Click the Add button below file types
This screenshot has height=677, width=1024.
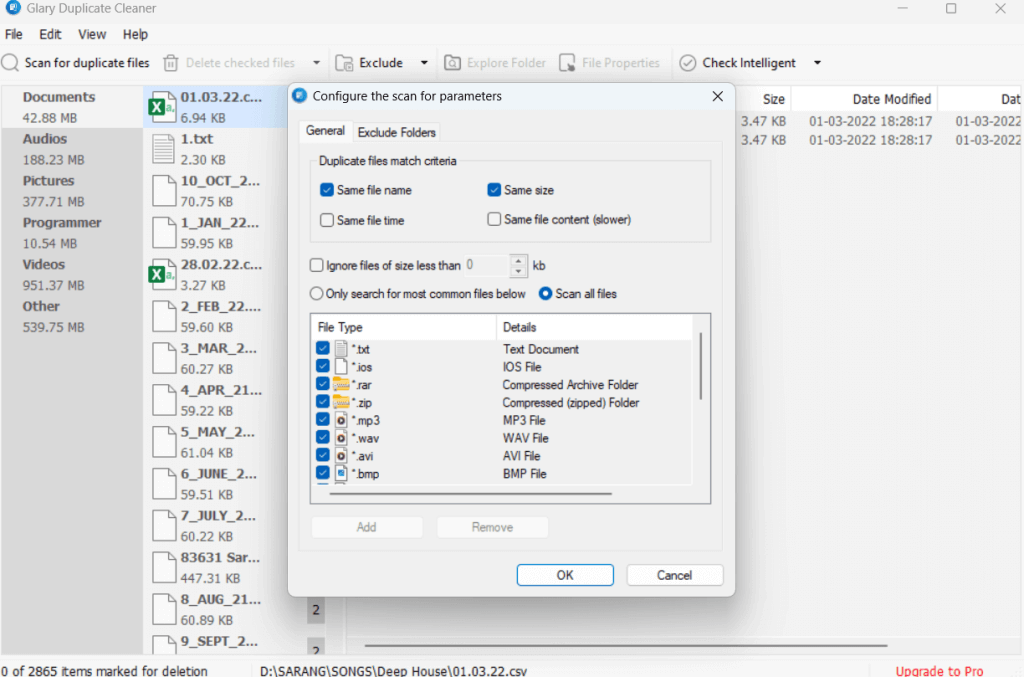click(x=366, y=527)
